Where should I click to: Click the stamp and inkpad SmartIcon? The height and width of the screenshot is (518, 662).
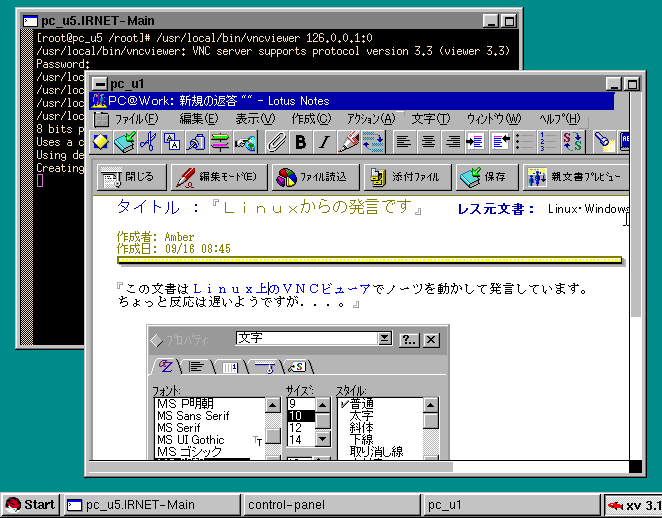click(x=196, y=142)
